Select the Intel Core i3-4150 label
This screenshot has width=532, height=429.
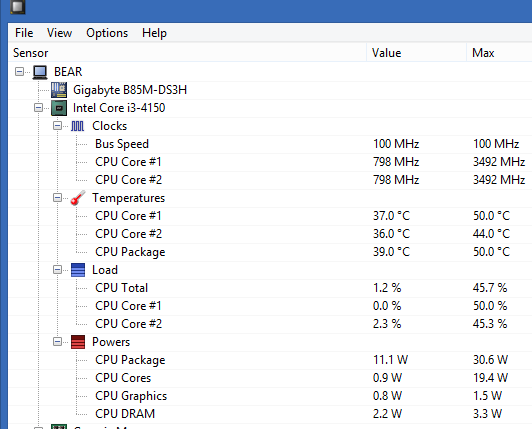(119, 108)
